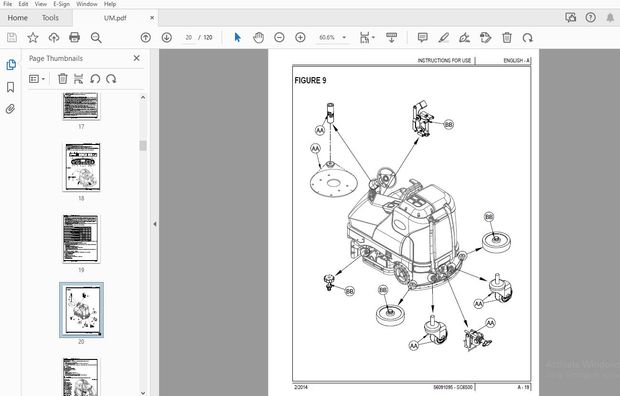The width and height of the screenshot is (620, 396).
Task: Click the upload to cloud icon
Action: 54,38
